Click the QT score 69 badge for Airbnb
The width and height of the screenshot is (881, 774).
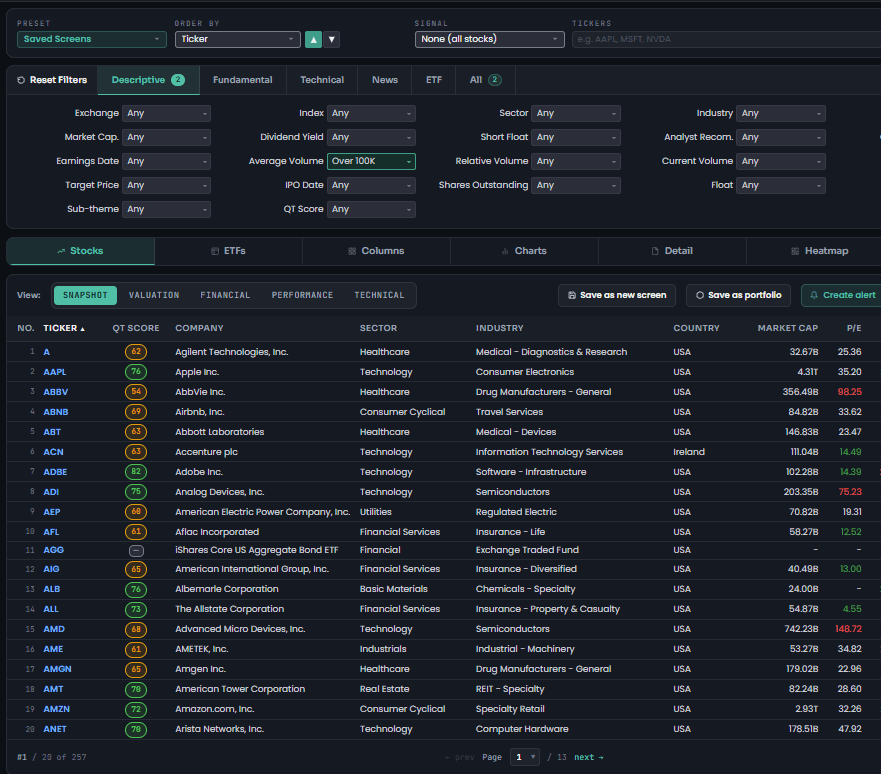coord(136,412)
